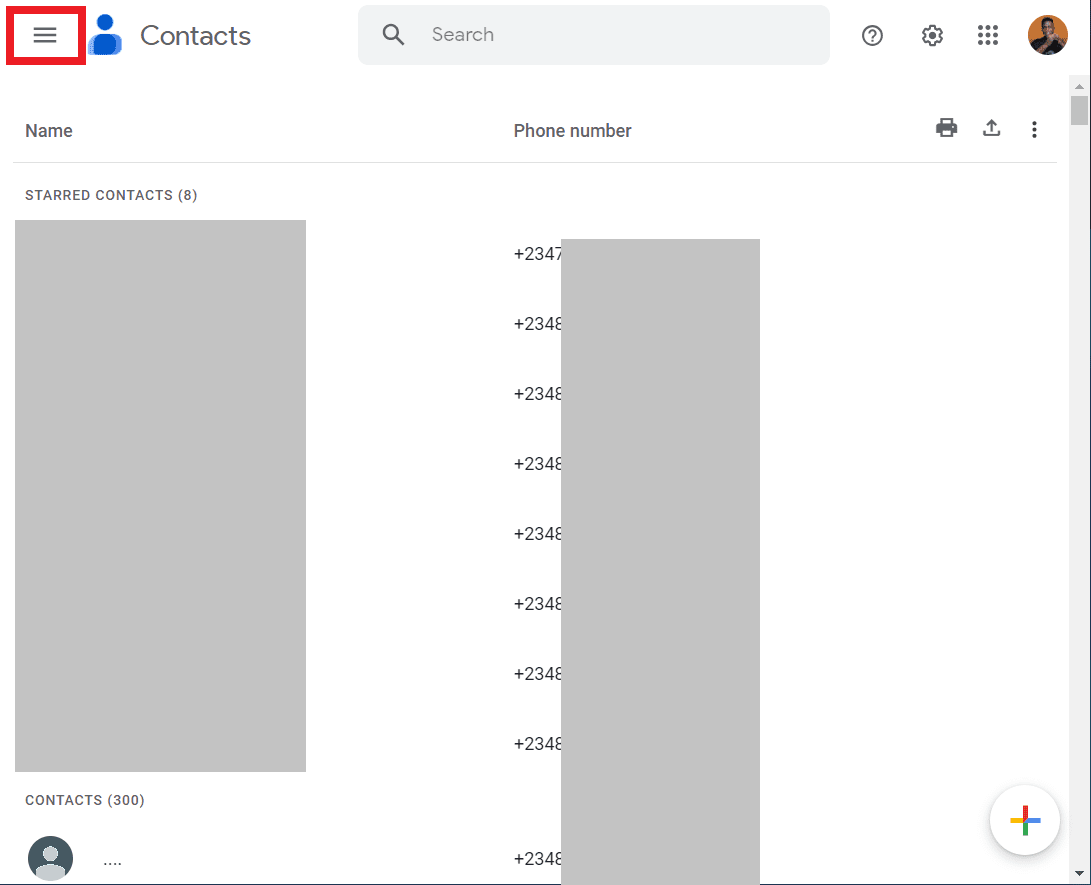This screenshot has height=885, width=1091.
Task: Click the Phone number column header
Action: point(572,131)
